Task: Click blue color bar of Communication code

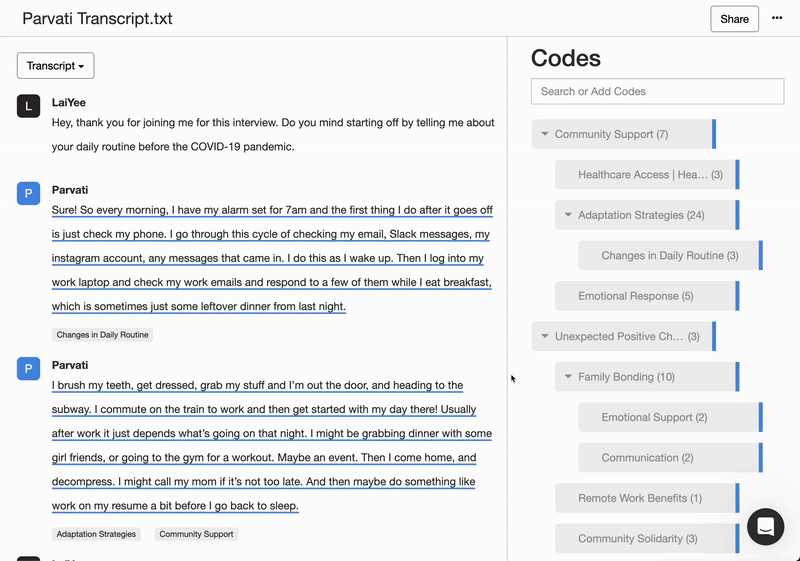Action: [x=761, y=458]
